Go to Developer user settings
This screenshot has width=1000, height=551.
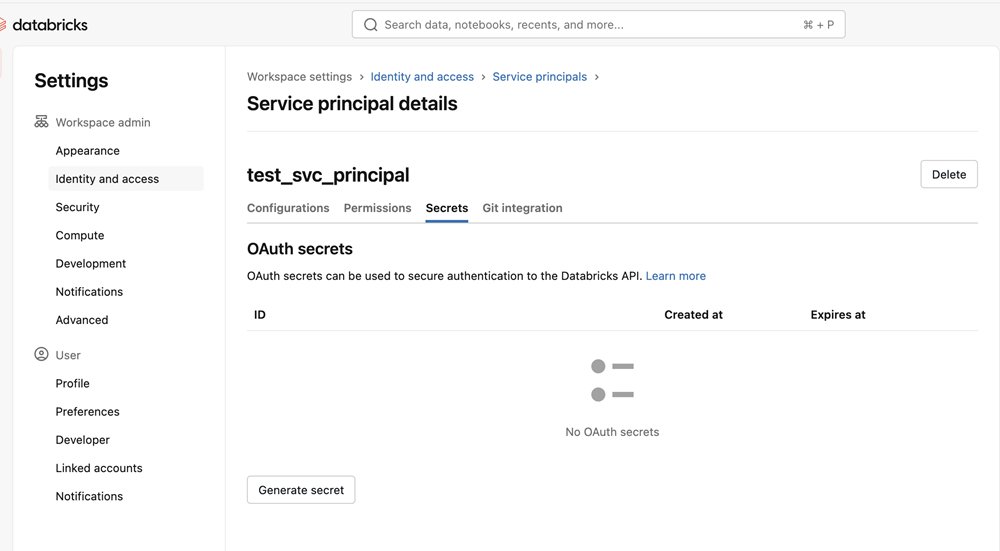[82, 440]
